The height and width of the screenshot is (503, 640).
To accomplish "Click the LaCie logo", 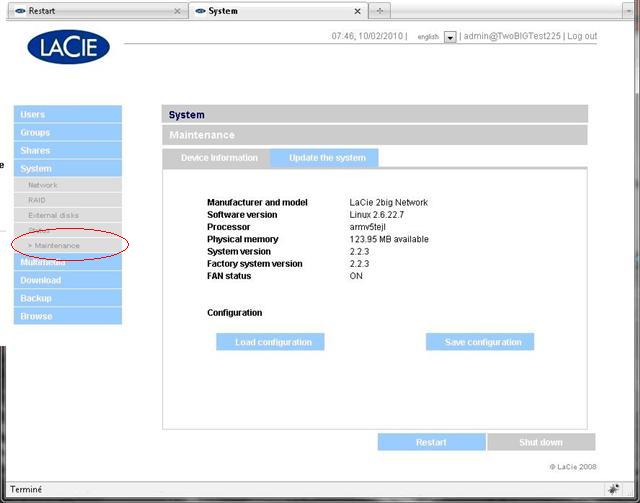I will point(68,46).
